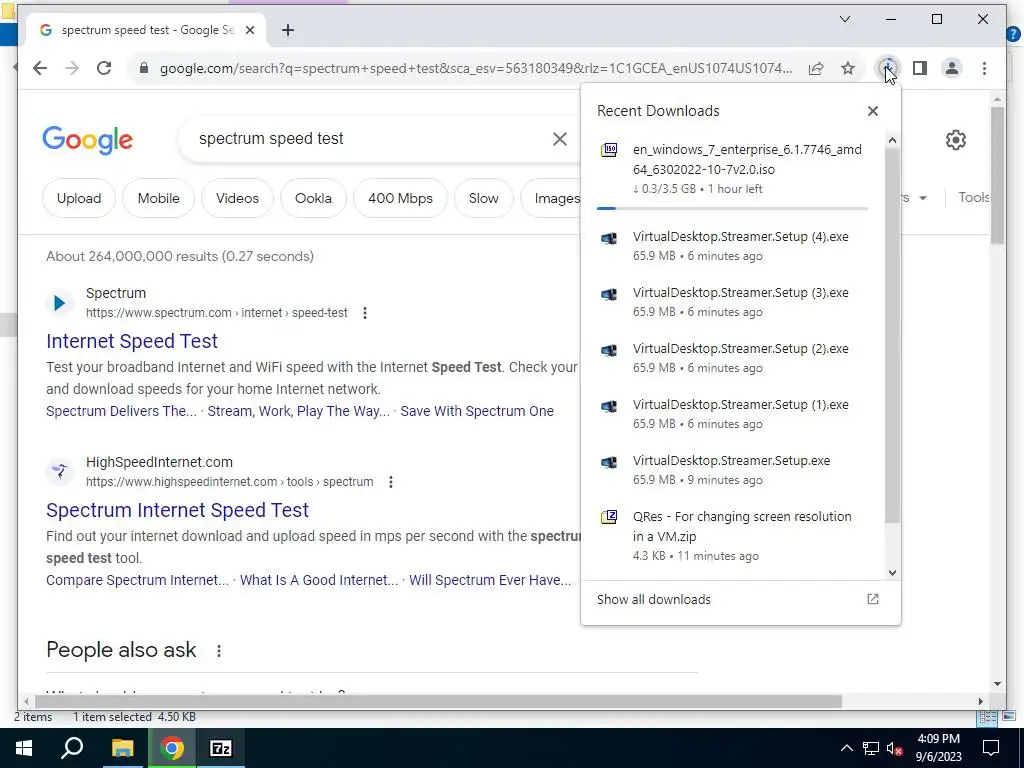Click the Chrome horizontal scrollbar thumb
Image resolution: width=1024 pixels, height=768 pixels.
(438, 701)
